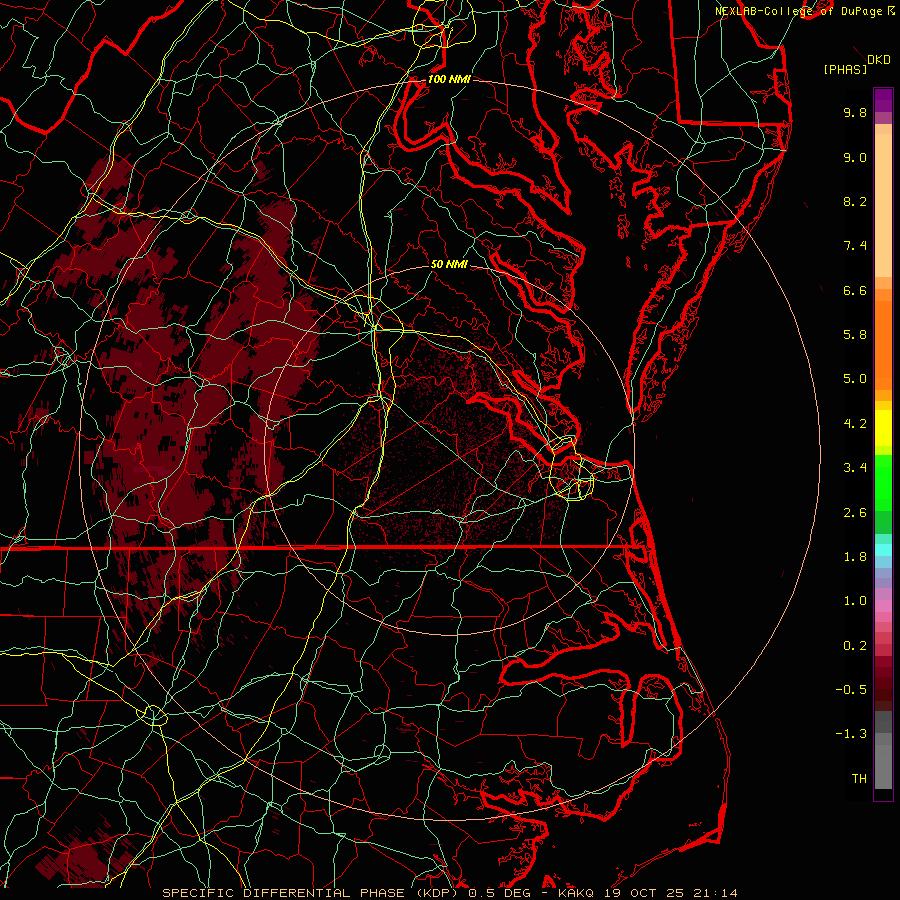
Task: Click the "TH" threshold label on the scale
Action: pyautogui.click(x=859, y=779)
